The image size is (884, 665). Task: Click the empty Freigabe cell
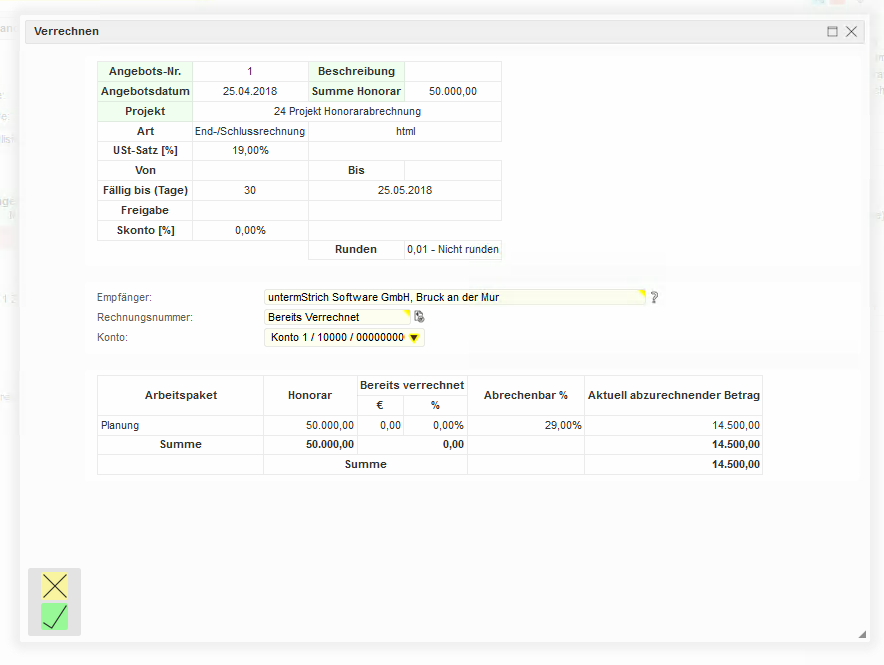[250, 210]
